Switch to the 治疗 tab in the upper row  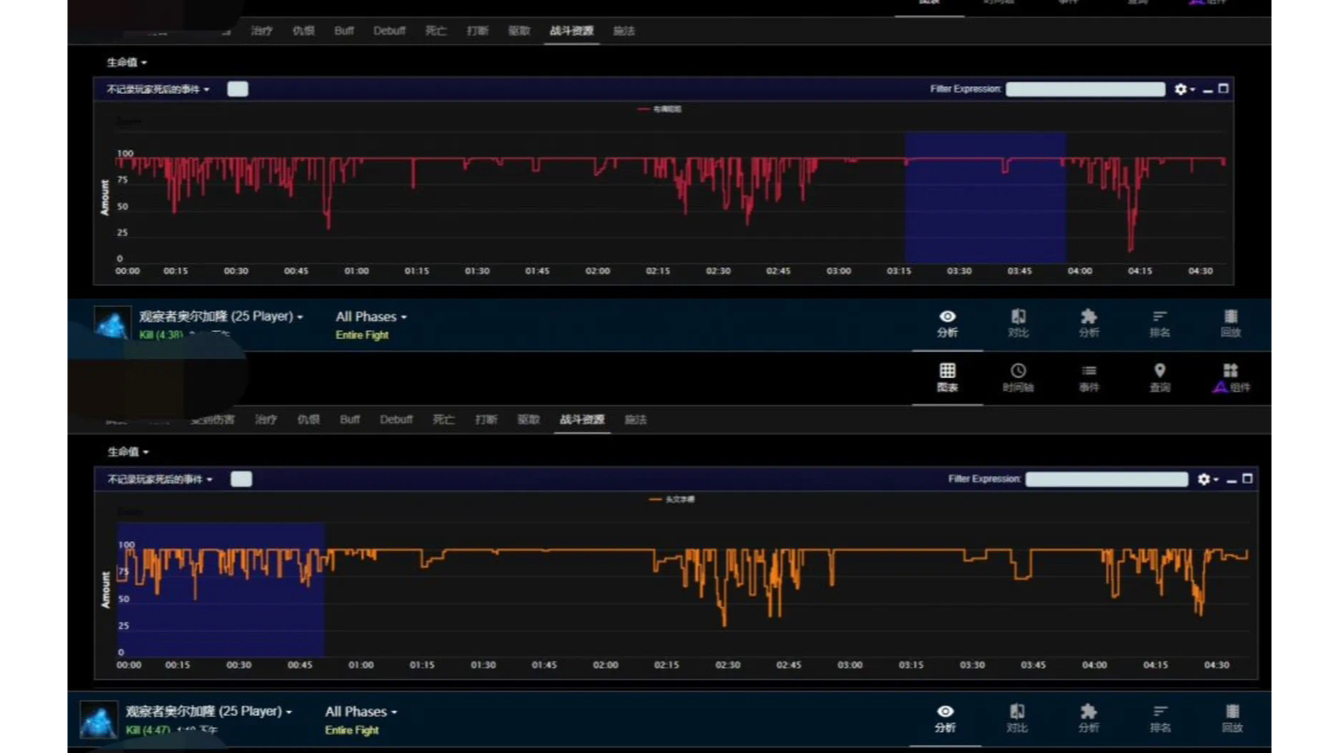tap(262, 31)
